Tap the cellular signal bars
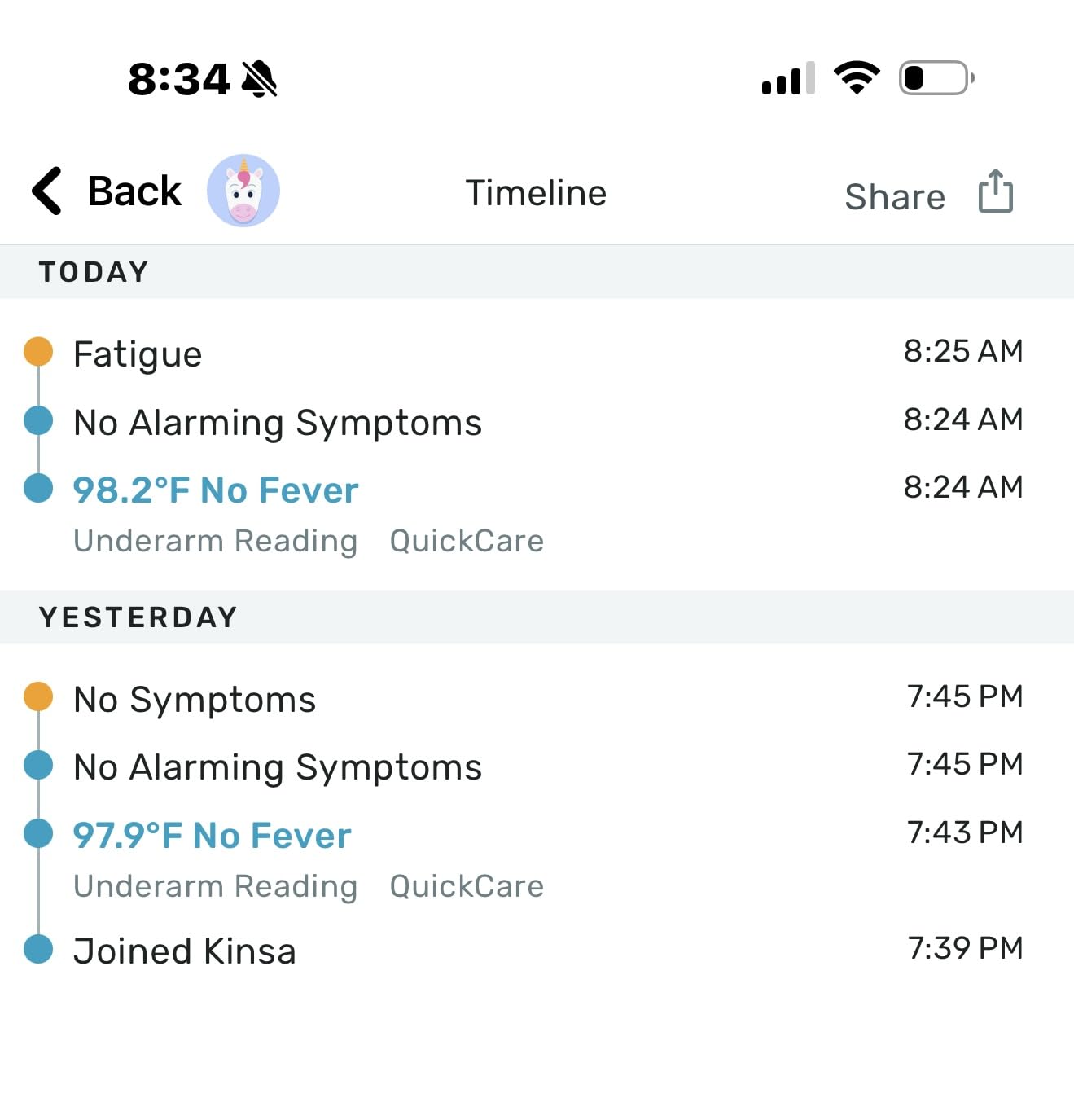Viewport: 1074px width, 1120px height. 787,79
